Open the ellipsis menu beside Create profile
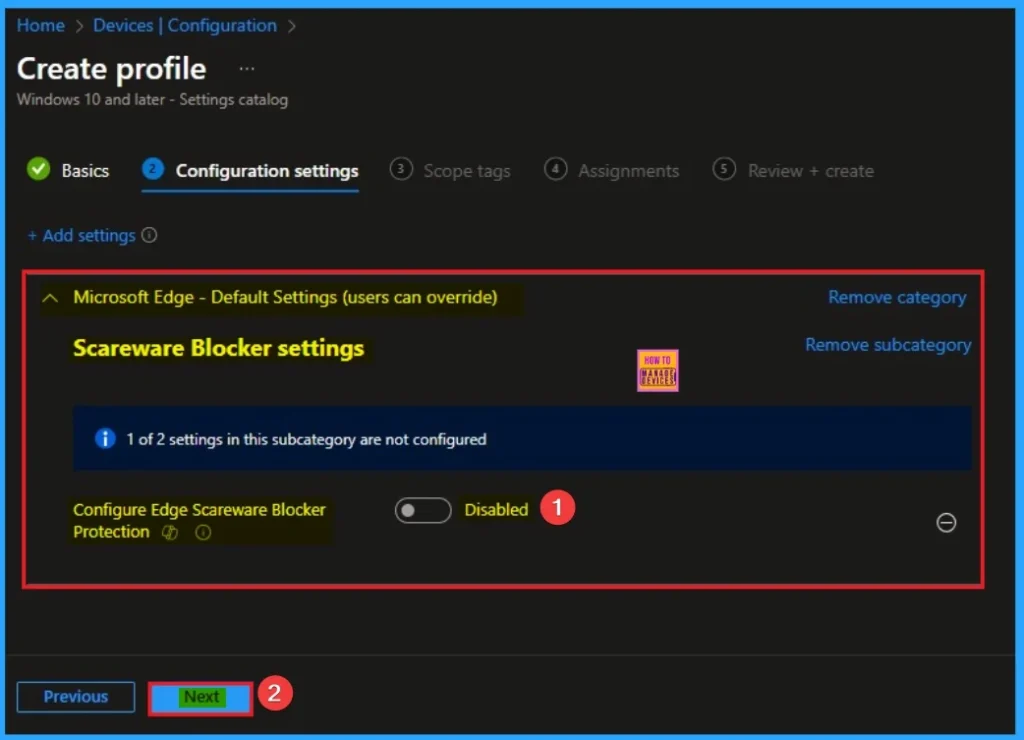The image size is (1024, 740). click(246, 69)
